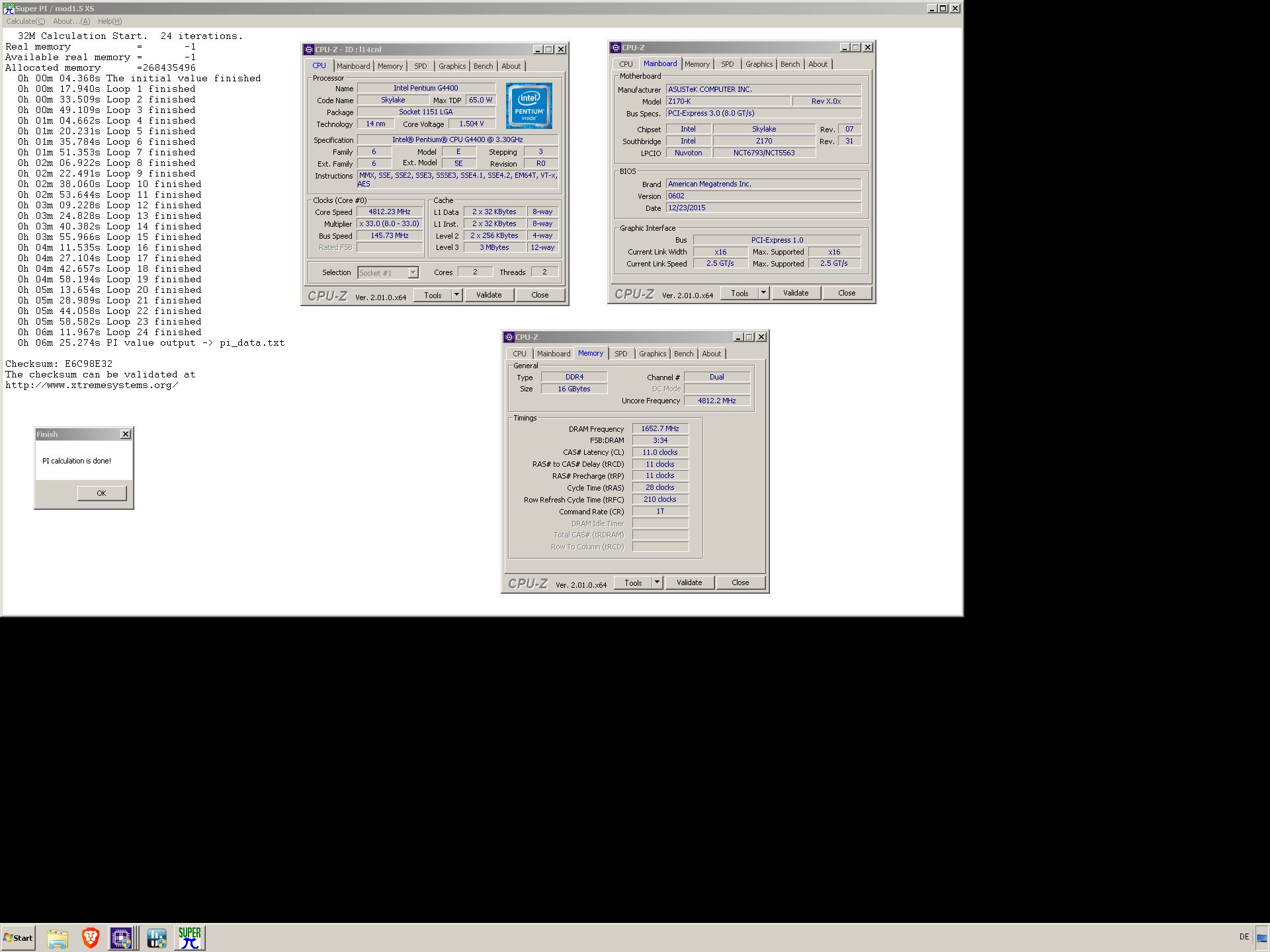Switch to Memory tab in CPU-Z l14cnf window
The width and height of the screenshot is (1270, 952).
tap(390, 66)
